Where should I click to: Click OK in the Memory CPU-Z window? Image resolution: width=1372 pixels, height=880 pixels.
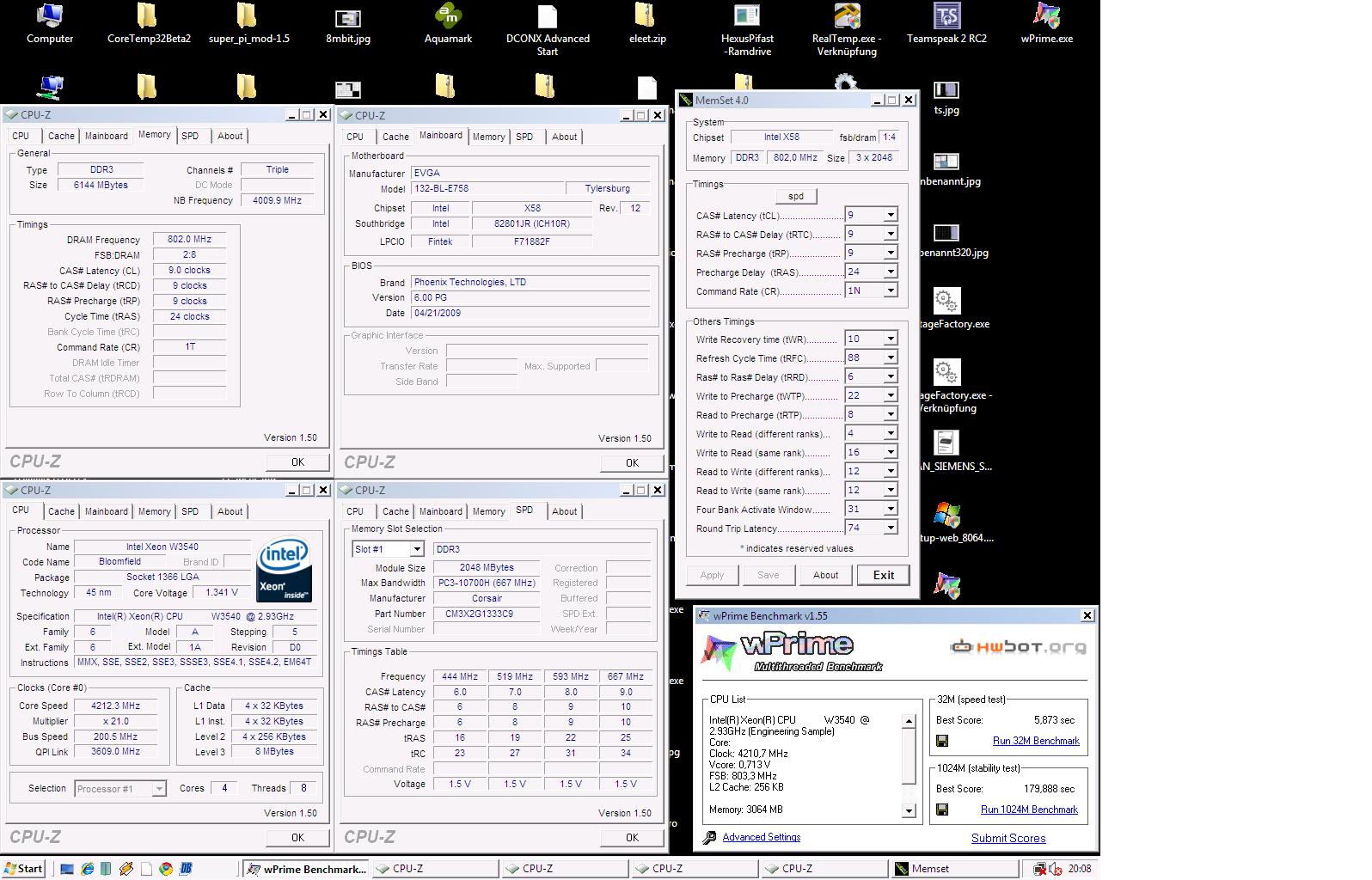[297, 461]
